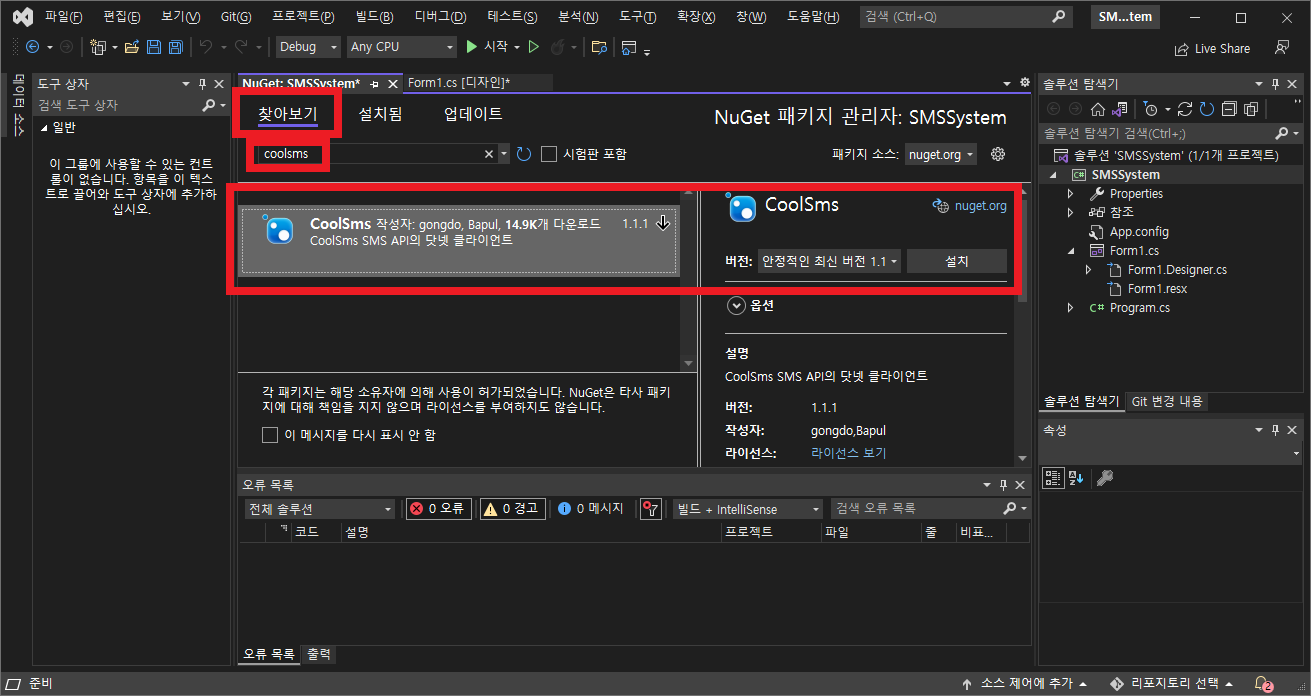Click the switch views icon in Solution Explorer
Viewport: 1311px width, 696px height.
point(1120,108)
